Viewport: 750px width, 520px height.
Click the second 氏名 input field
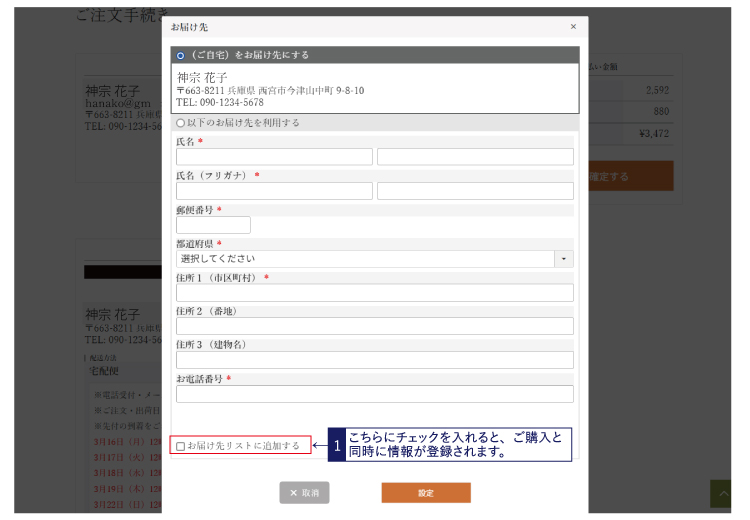[475, 157]
